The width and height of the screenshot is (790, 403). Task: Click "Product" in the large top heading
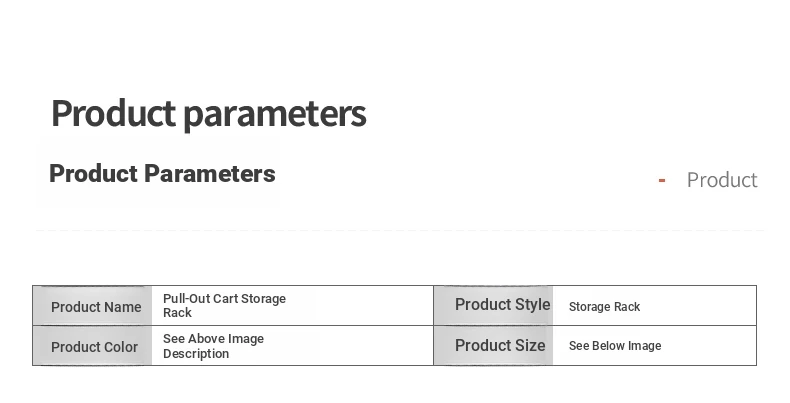pyautogui.click(x=113, y=114)
